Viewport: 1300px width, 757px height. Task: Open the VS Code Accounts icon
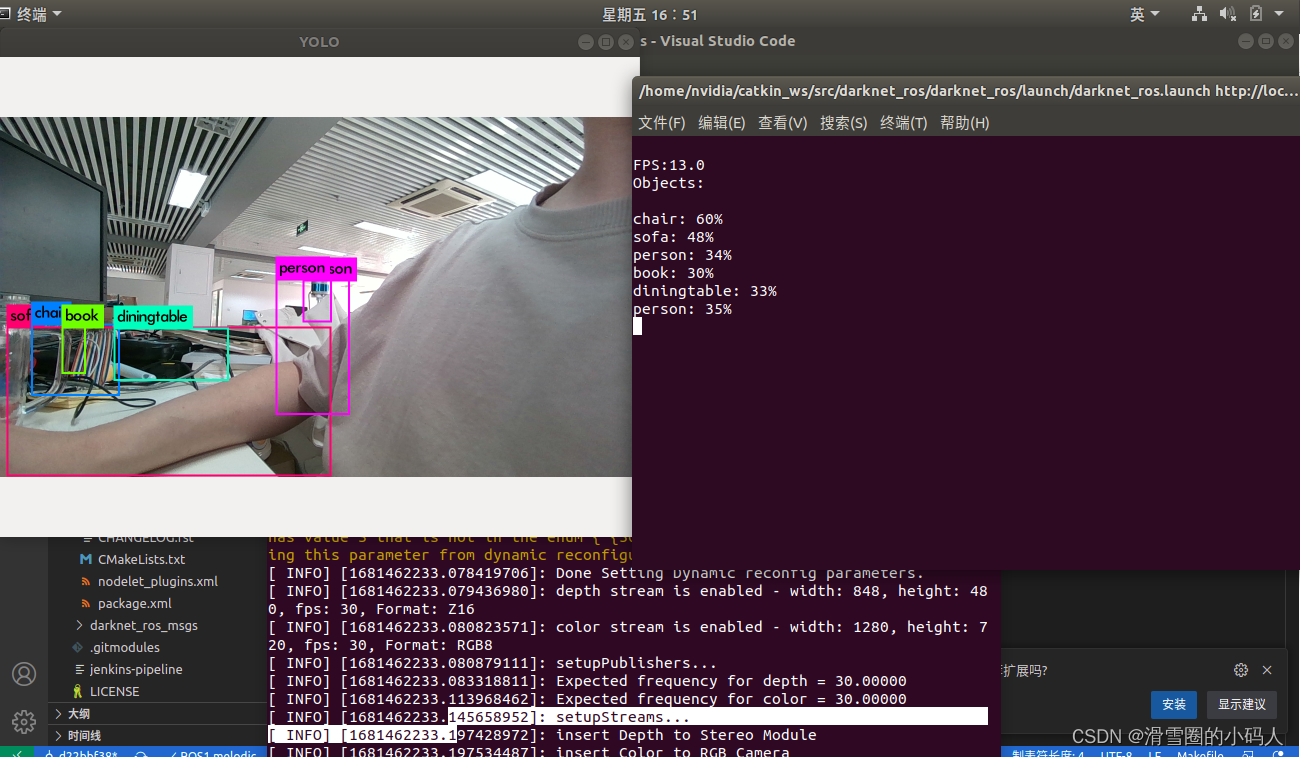24,674
